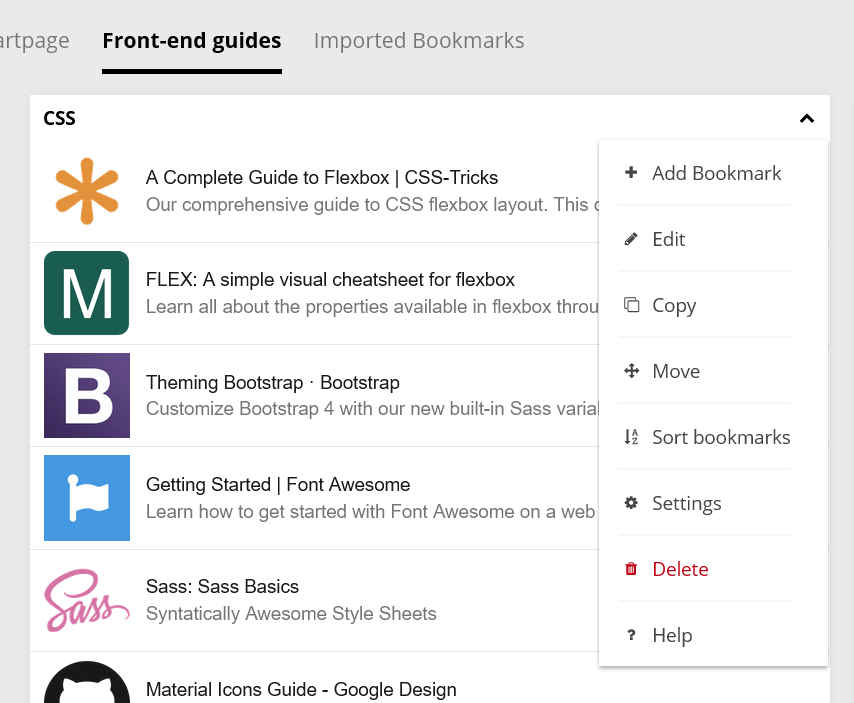The image size is (854, 703).
Task: Open the Theming Bootstrap bookmark link
Action: click(x=273, y=382)
